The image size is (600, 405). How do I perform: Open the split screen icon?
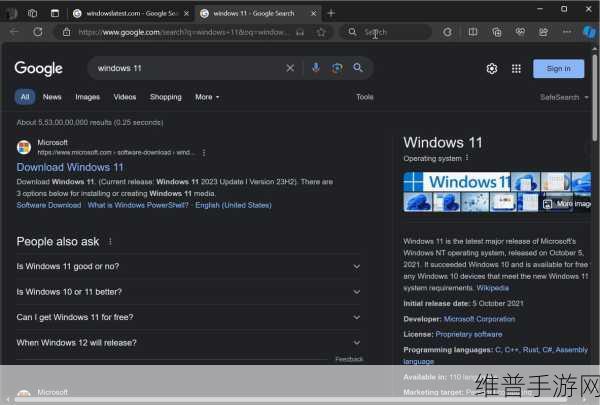473,32
